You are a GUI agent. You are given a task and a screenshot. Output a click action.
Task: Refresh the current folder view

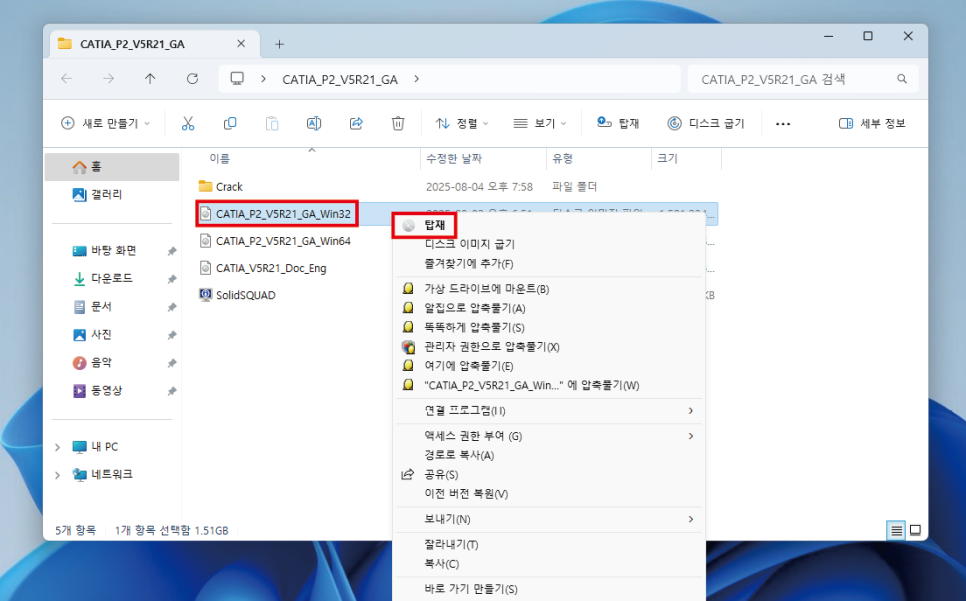click(192, 79)
